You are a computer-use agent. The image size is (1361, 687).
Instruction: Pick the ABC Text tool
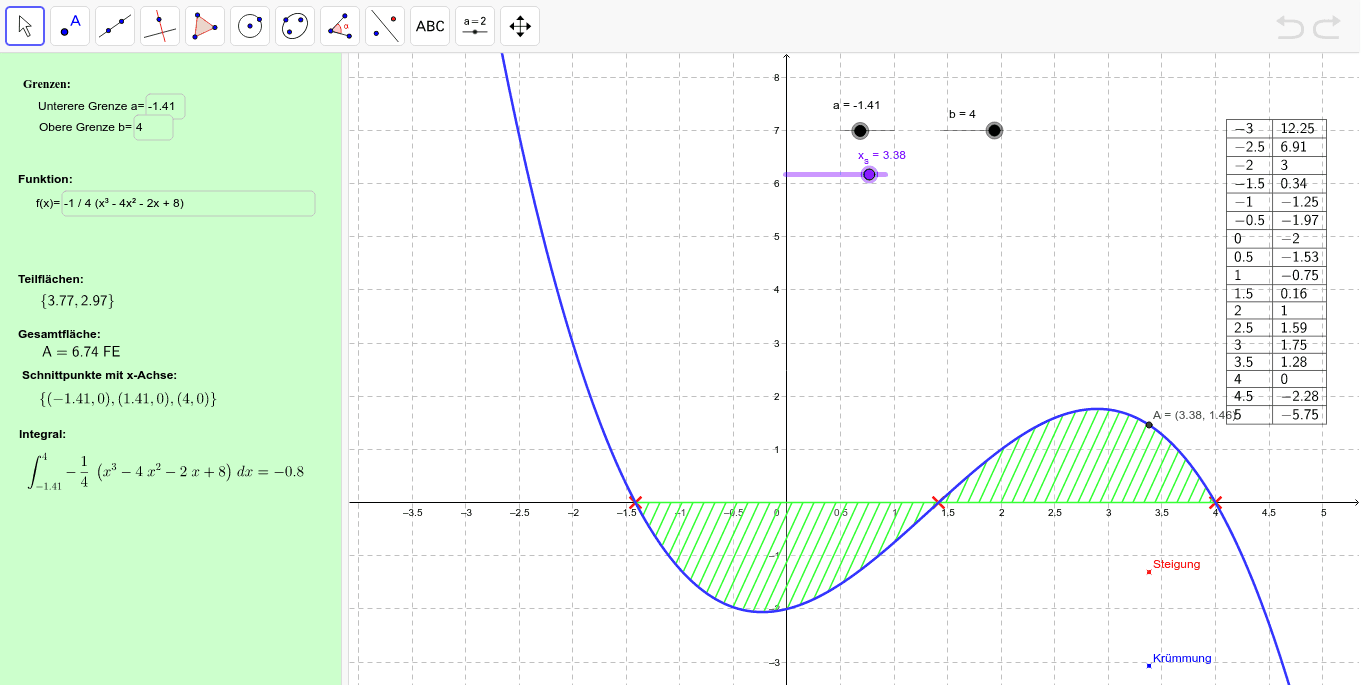pos(430,26)
